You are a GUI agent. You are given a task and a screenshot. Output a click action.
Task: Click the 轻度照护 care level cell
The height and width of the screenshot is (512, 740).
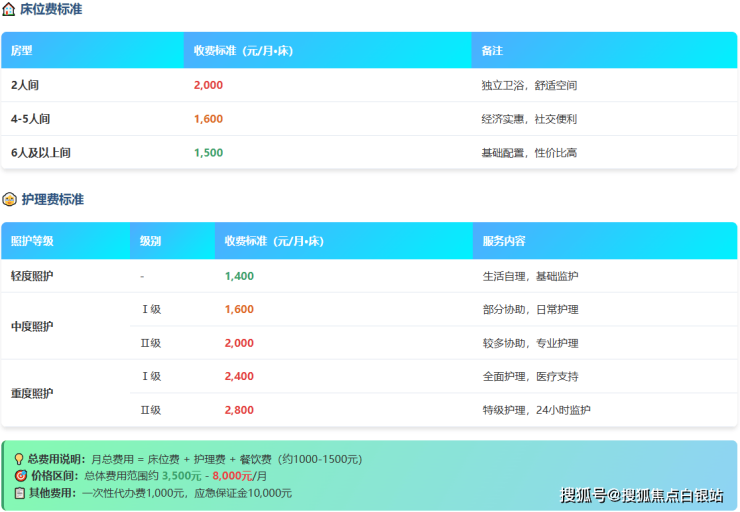pos(32,276)
